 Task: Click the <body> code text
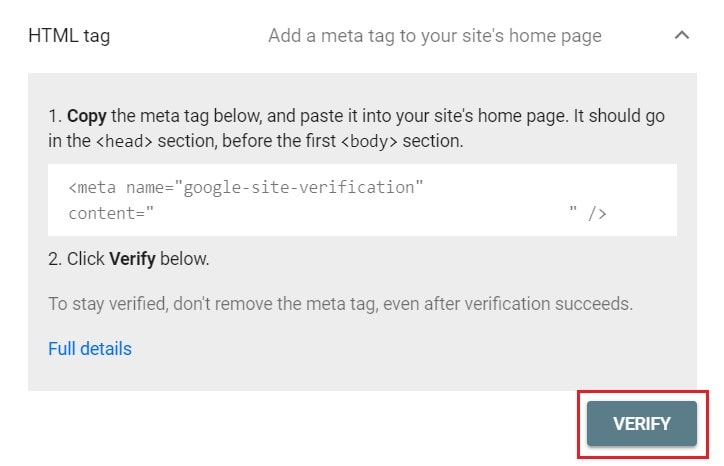click(x=369, y=141)
